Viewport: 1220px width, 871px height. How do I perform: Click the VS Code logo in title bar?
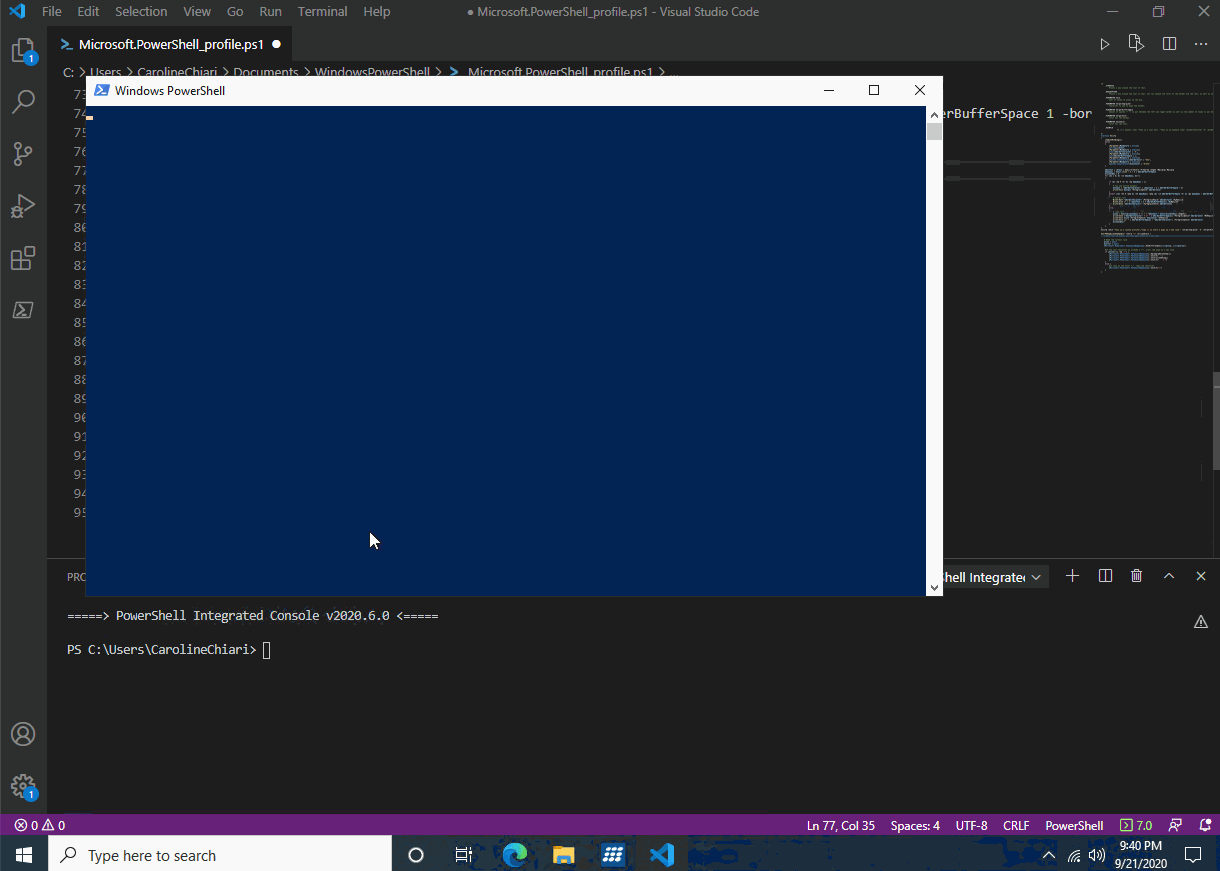coord(17,12)
